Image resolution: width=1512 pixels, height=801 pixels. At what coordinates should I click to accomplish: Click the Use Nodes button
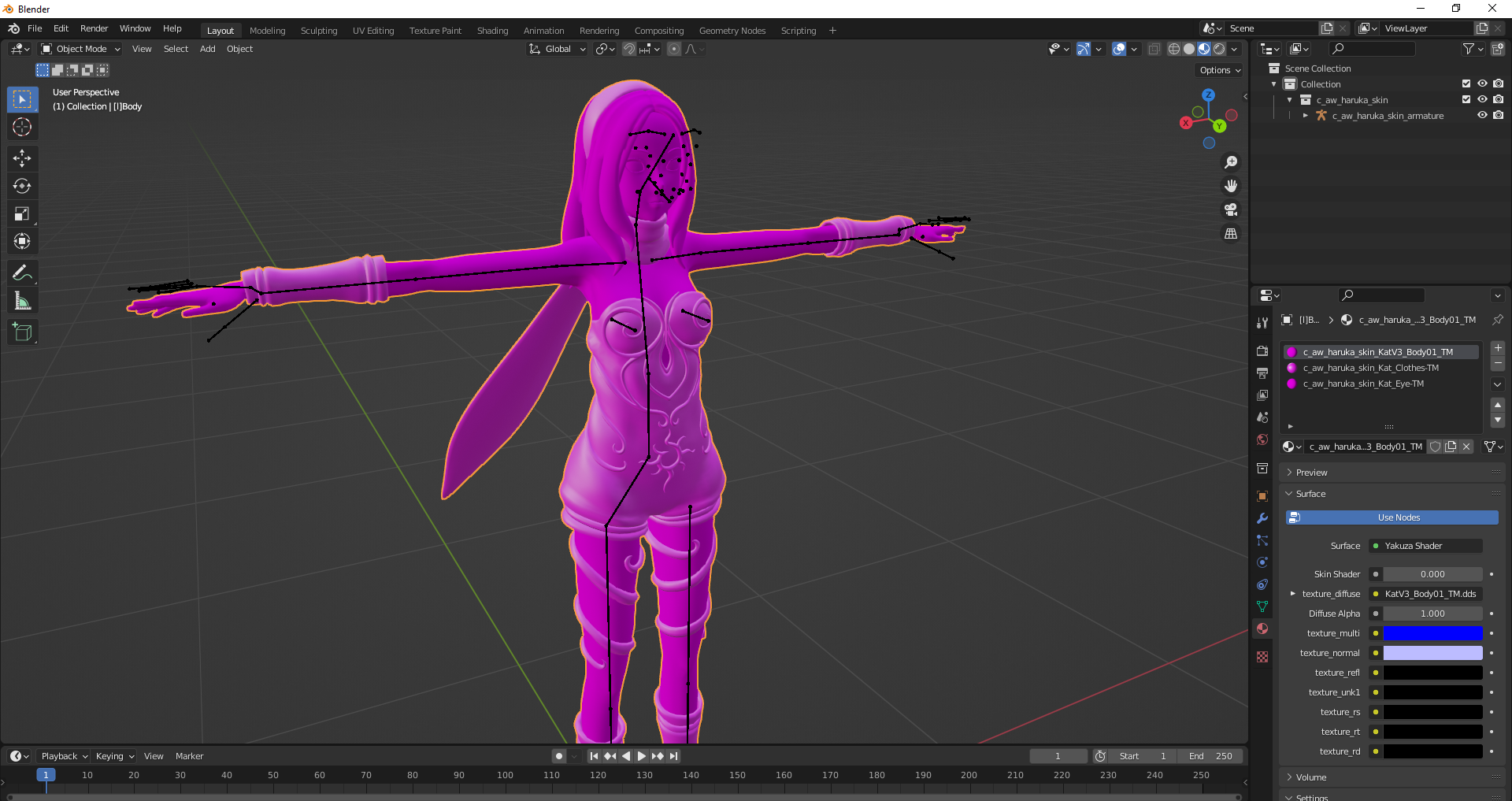(x=1392, y=517)
